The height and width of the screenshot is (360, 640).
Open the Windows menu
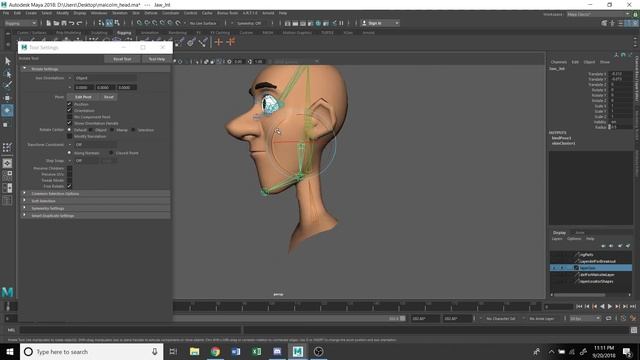pos(99,13)
